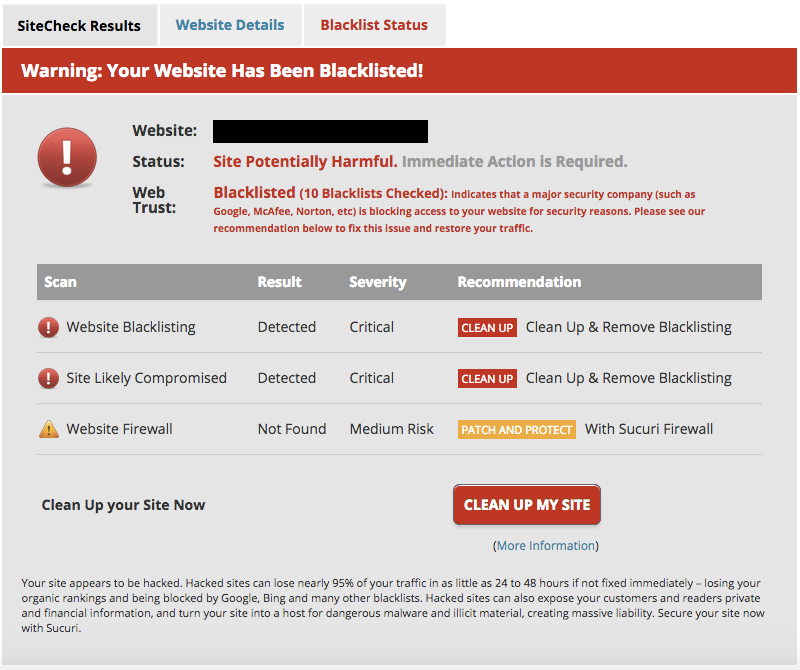Click the red CLEAN UP badge in Website Blacklisting row
This screenshot has width=800, height=670.
487,327
